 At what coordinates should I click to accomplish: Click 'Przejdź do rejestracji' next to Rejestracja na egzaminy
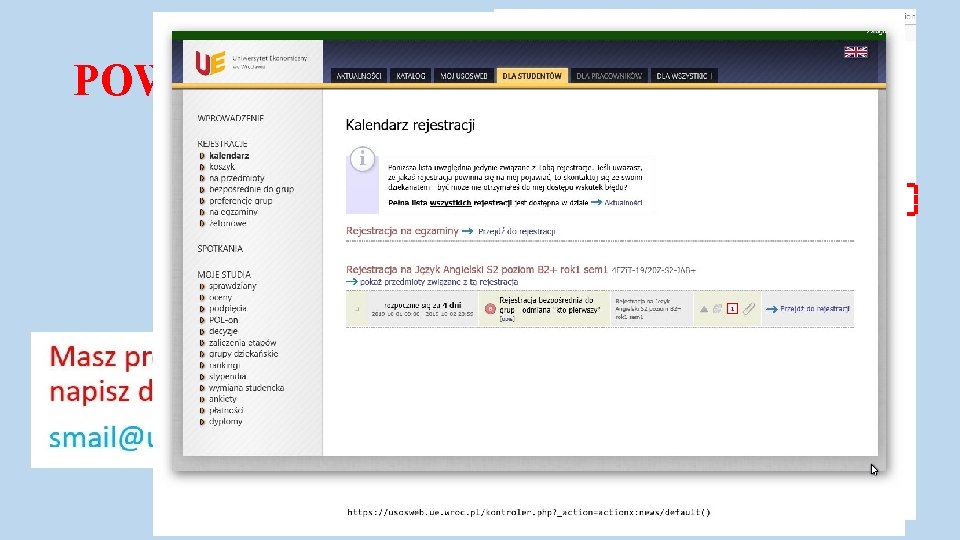(x=516, y=231)
